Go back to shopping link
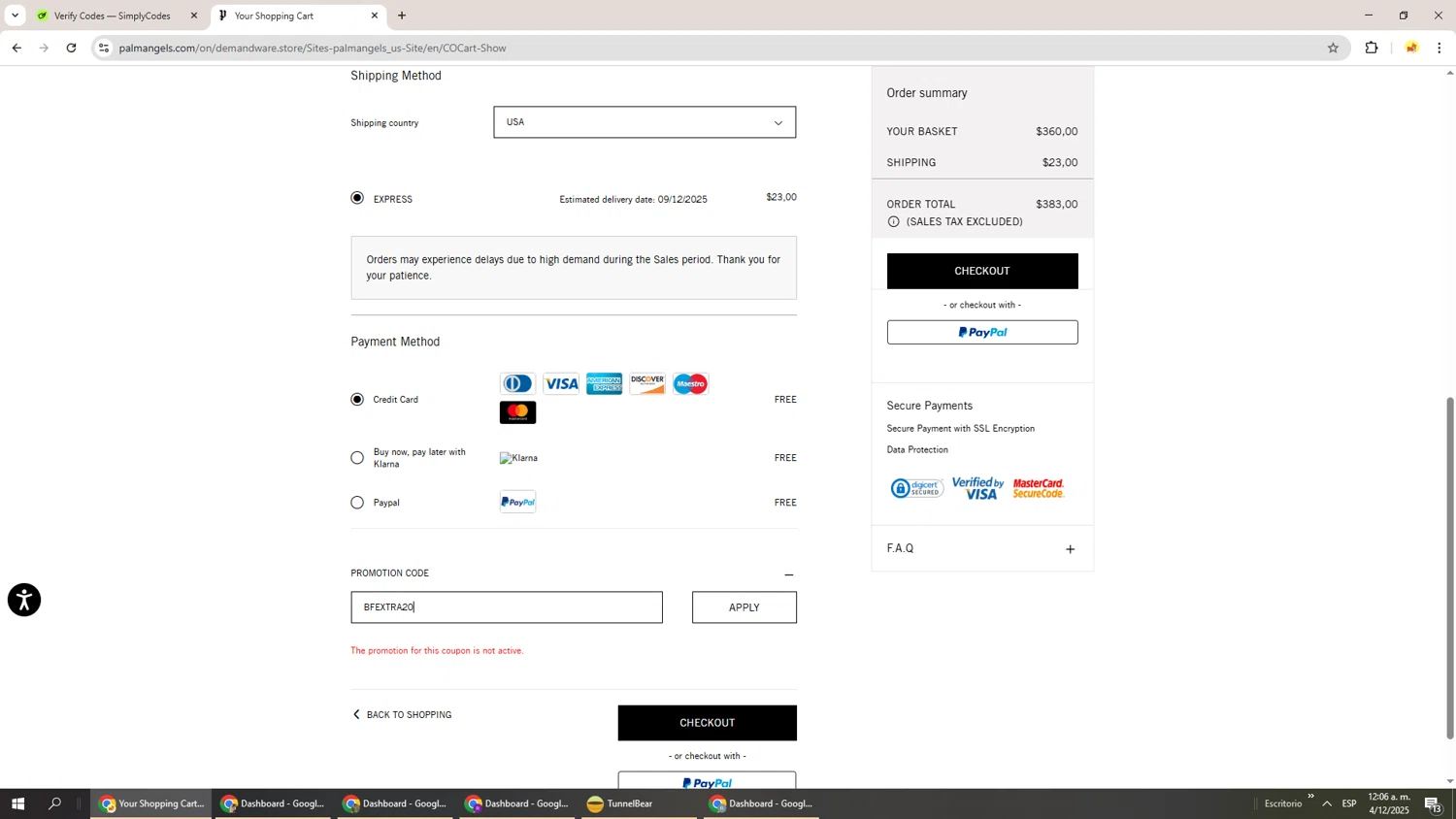The width and height of the screenshot is (1456, 819). tap(402, 715)
